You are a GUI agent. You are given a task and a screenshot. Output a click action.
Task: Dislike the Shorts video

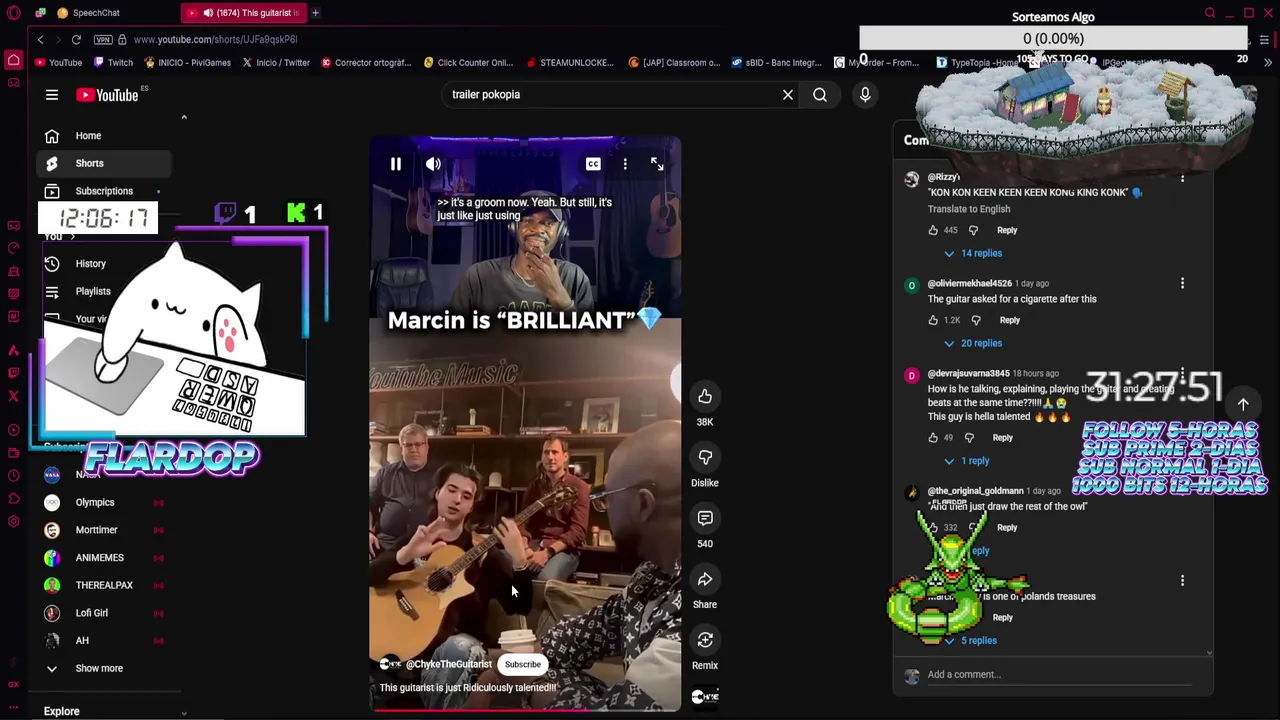coord(705,457)
